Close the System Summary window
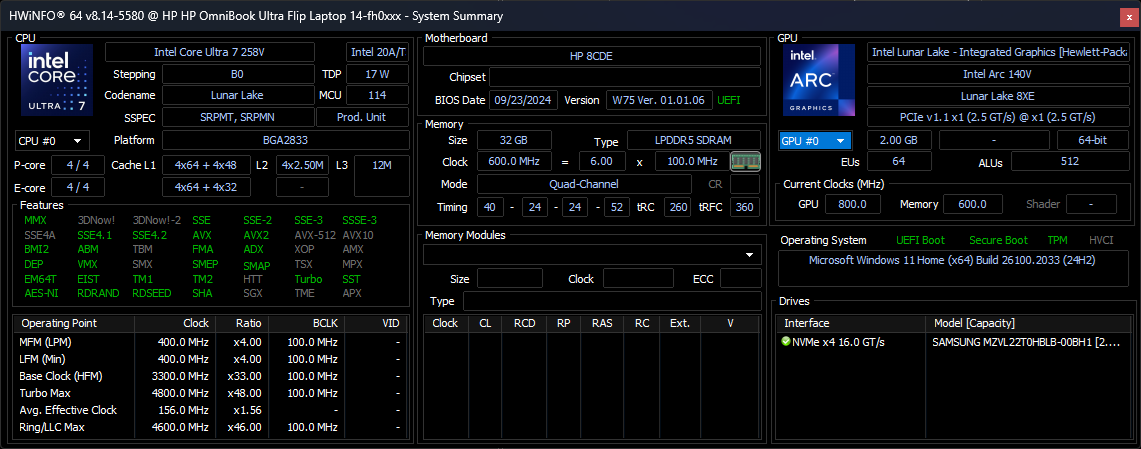1141x449 pixels. (x=1128, y=16)
